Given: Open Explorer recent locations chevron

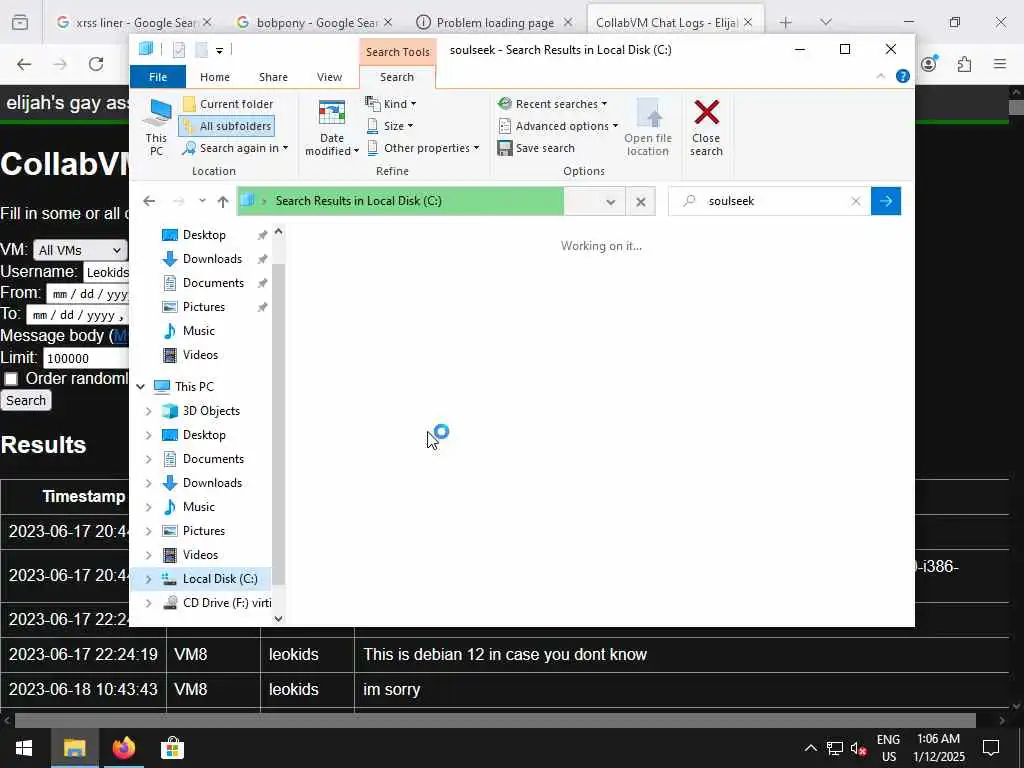Looking at the screenshot, I should tap(202, 201).
